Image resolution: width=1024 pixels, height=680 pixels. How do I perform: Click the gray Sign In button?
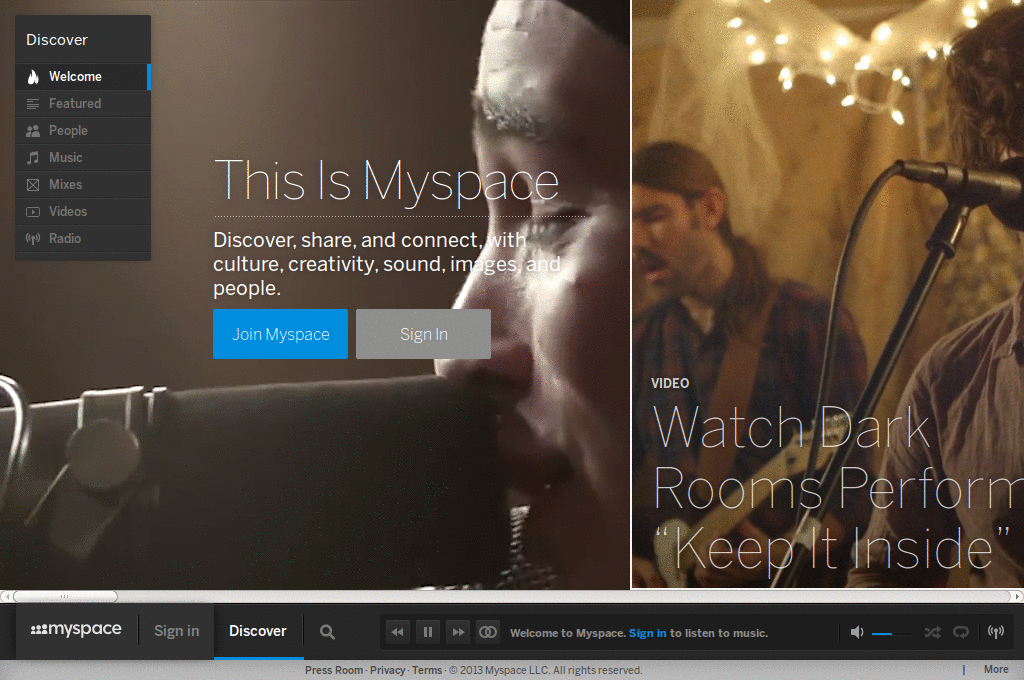click(423, 334)
